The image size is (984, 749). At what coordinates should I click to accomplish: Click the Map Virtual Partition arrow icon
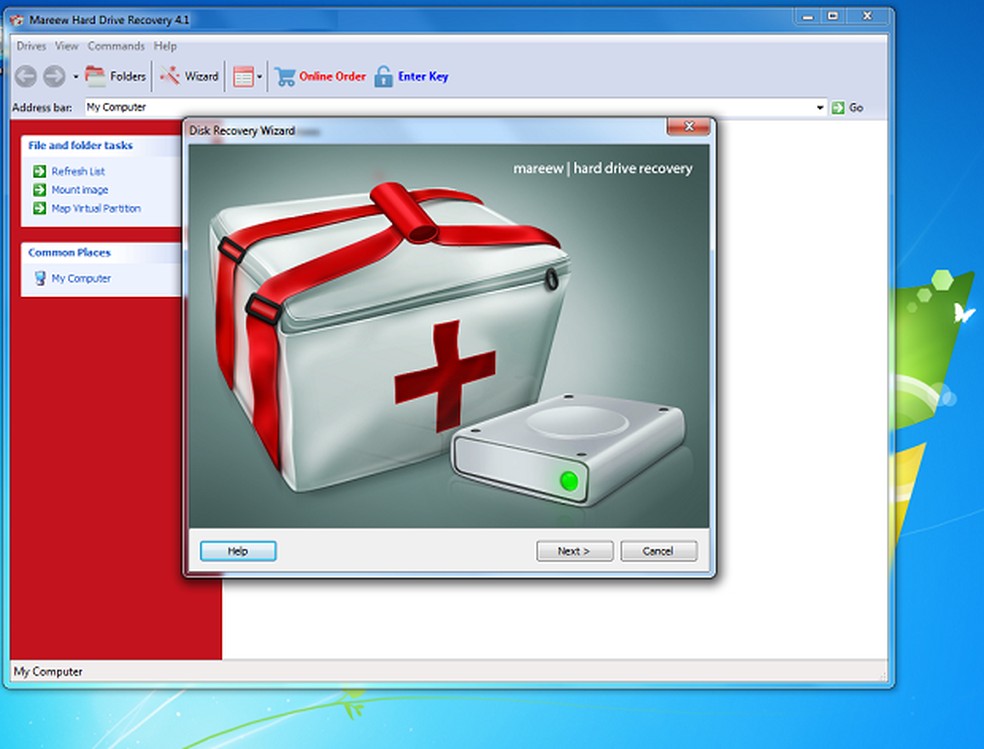click(x=40, y=208)
